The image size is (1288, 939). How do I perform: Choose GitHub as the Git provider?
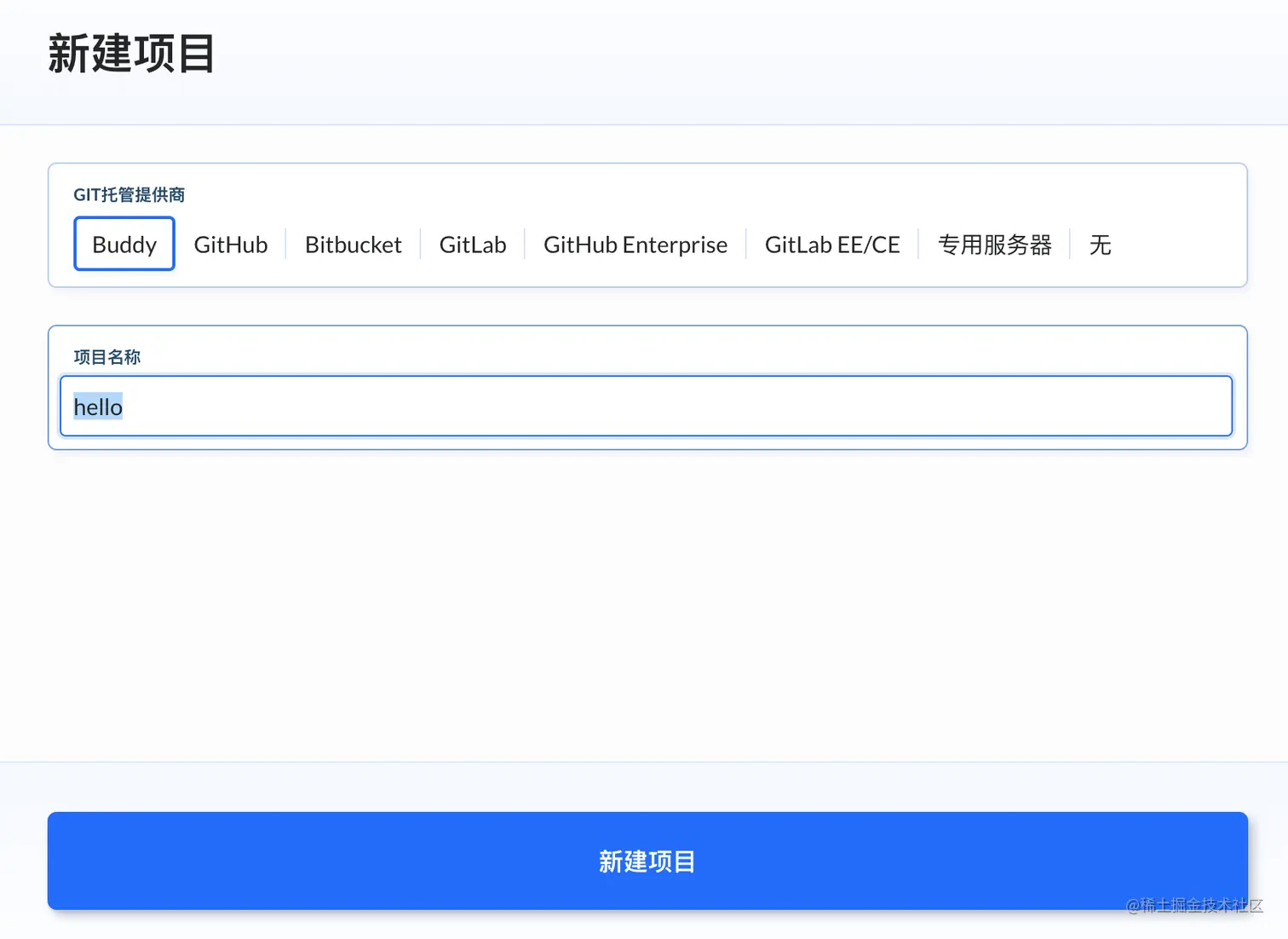point(231,245)
